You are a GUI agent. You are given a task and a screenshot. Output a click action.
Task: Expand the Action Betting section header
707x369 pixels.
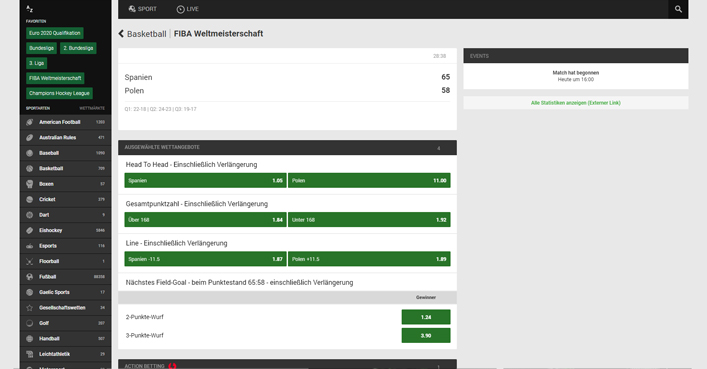287,364
